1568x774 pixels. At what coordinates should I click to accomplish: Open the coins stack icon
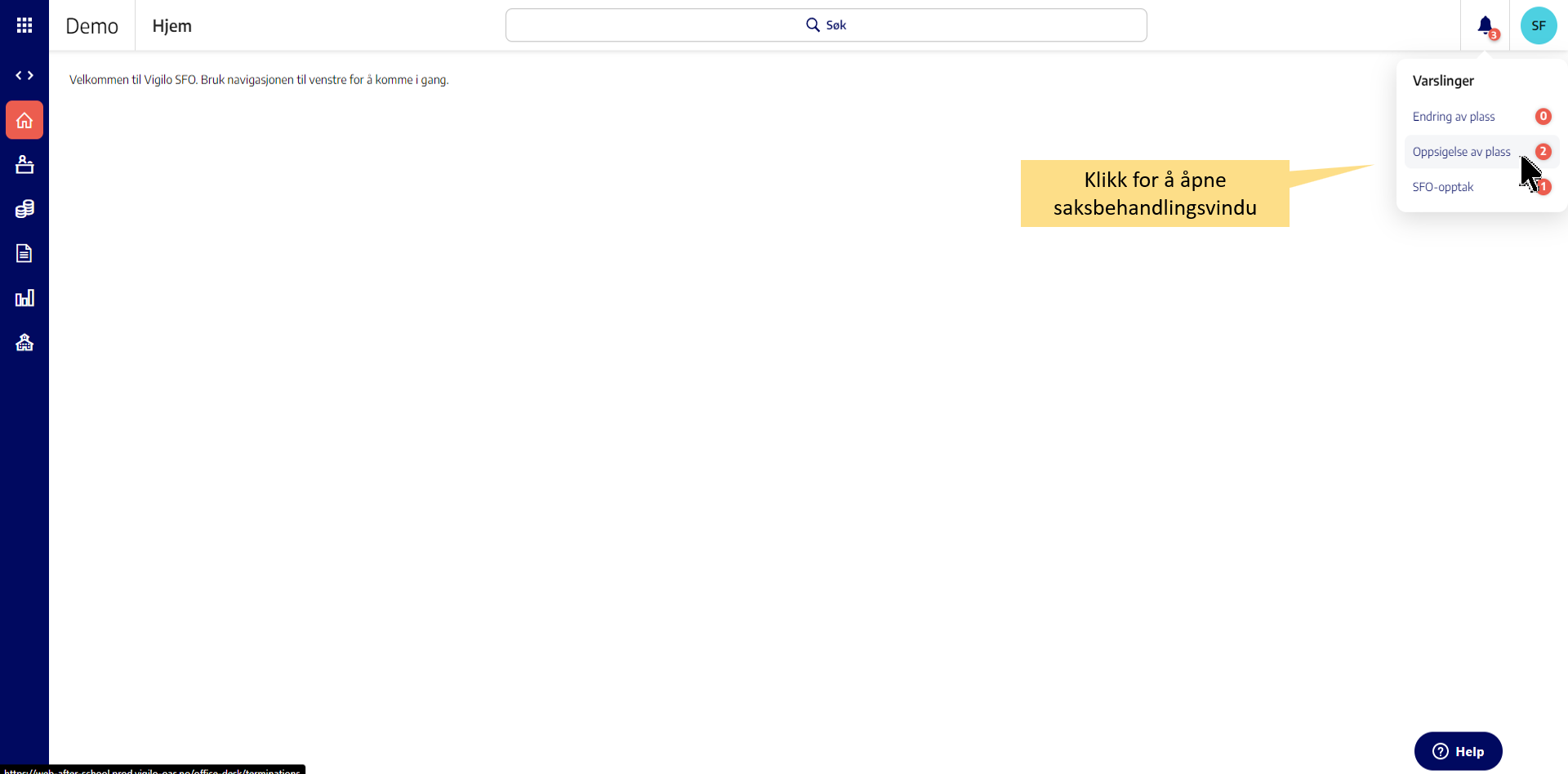tap(24, 209)
